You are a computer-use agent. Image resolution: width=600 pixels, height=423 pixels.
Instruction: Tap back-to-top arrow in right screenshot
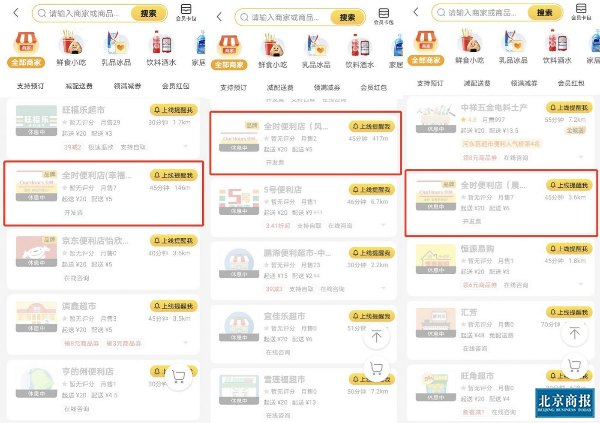click(x=574, y=333)
